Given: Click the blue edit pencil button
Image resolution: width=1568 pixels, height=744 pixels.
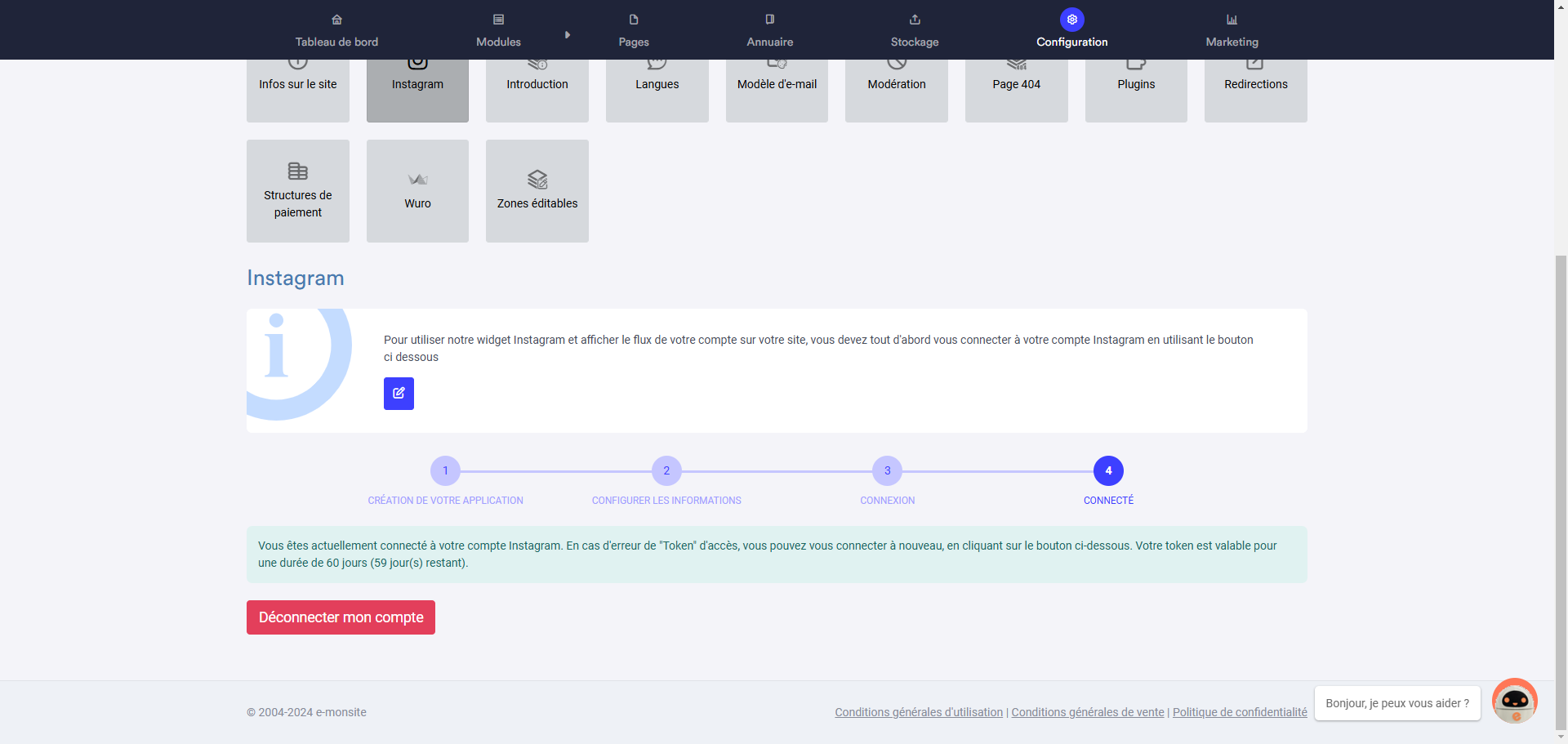Looking at the screenshot, I should click(x=399, y=393).
